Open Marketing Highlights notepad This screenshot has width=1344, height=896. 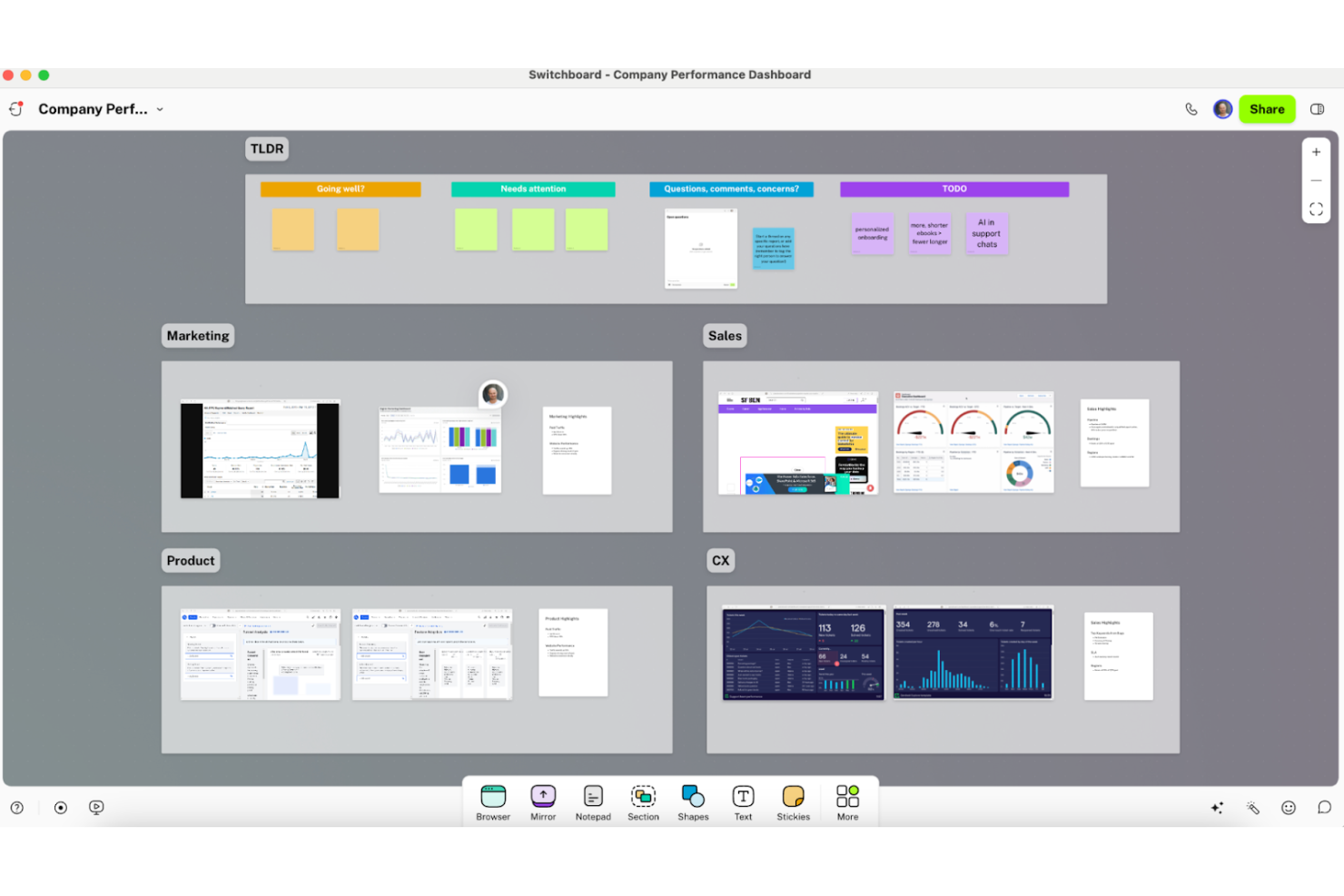tap(578, 450)
